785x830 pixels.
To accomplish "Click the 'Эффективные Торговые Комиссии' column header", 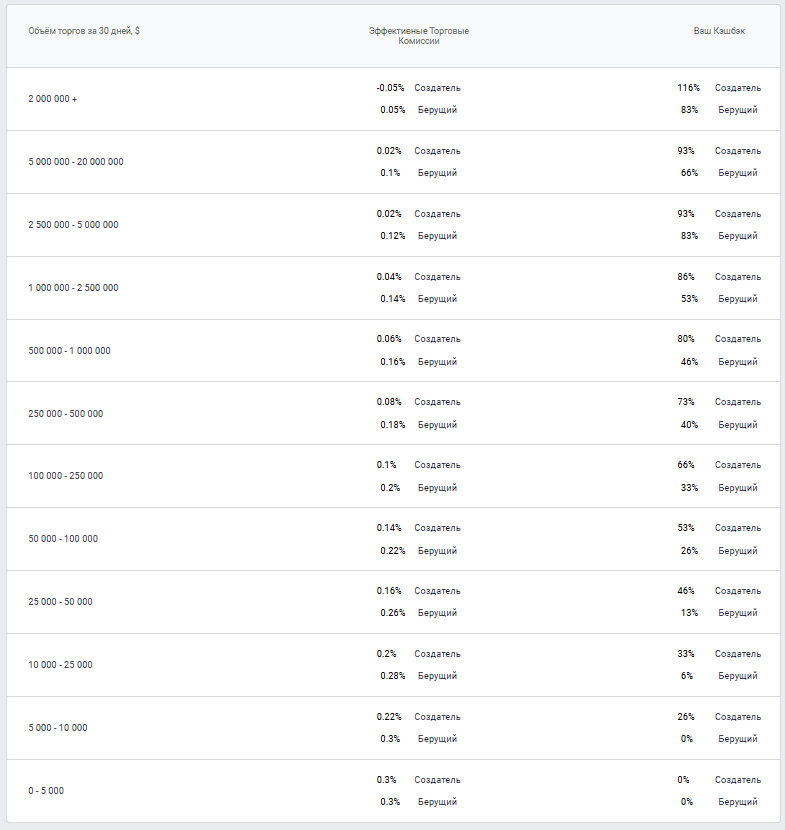I will (x=418, y=36).
